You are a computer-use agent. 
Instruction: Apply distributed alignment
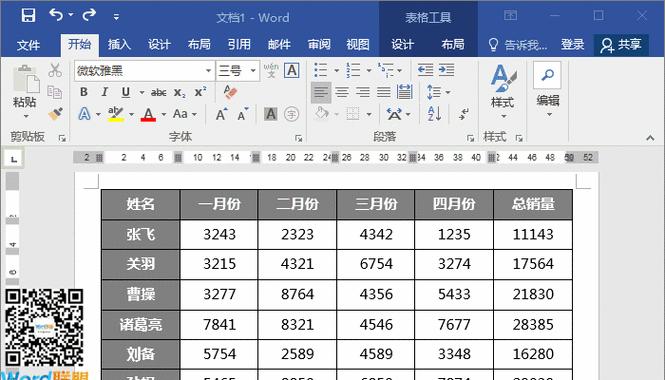(405, 92)
